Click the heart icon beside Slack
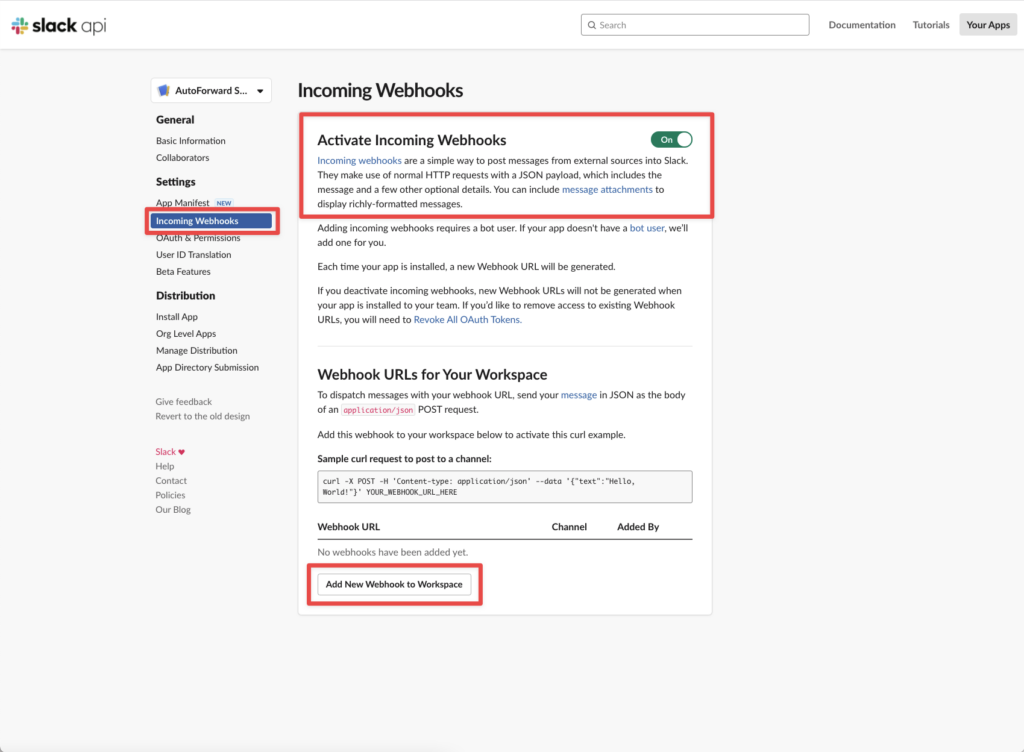Image resolution: width=1024 pixels, height=752 pixels. 182,452
